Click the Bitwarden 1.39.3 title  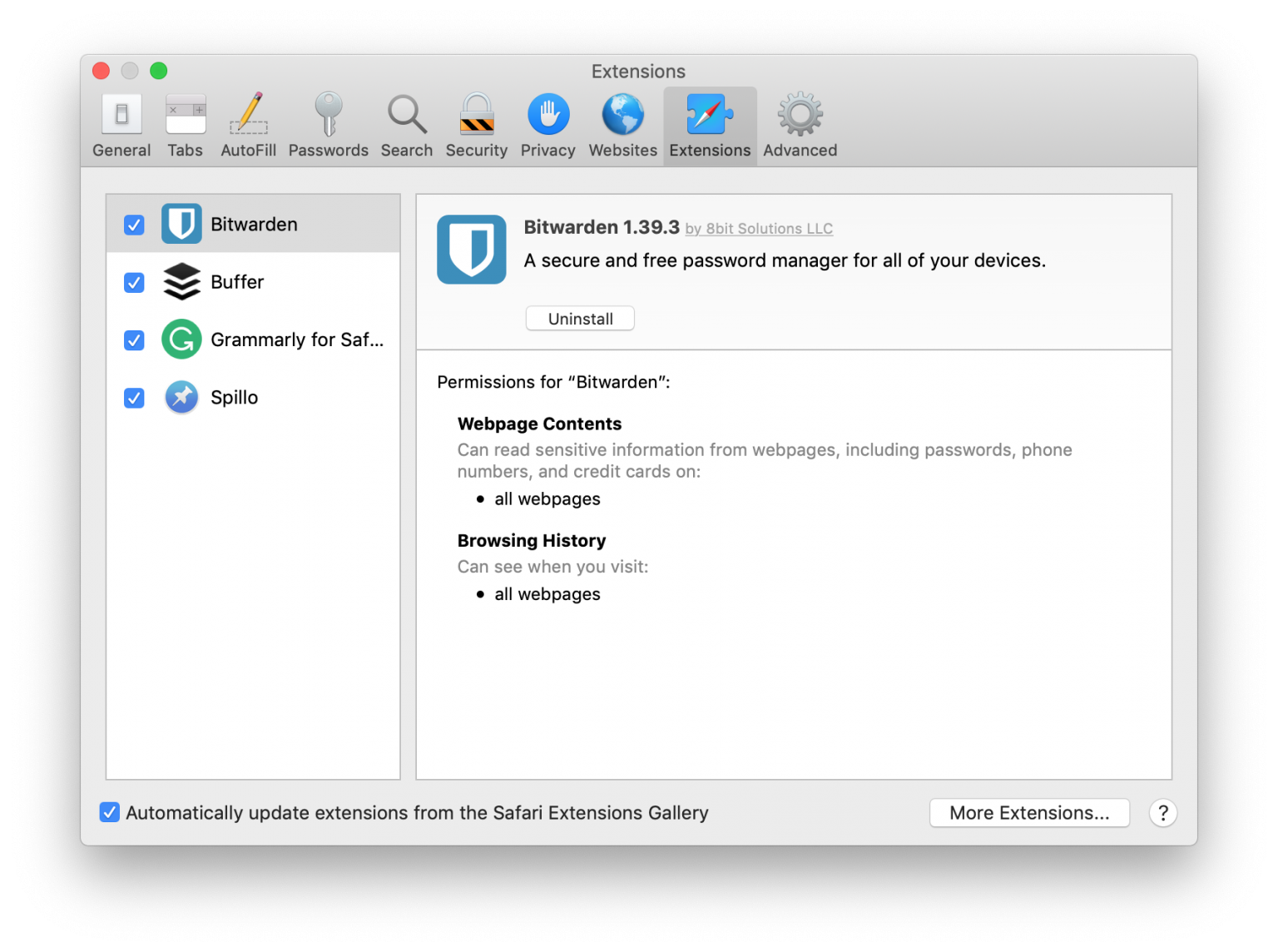click(x=602, y=227)
